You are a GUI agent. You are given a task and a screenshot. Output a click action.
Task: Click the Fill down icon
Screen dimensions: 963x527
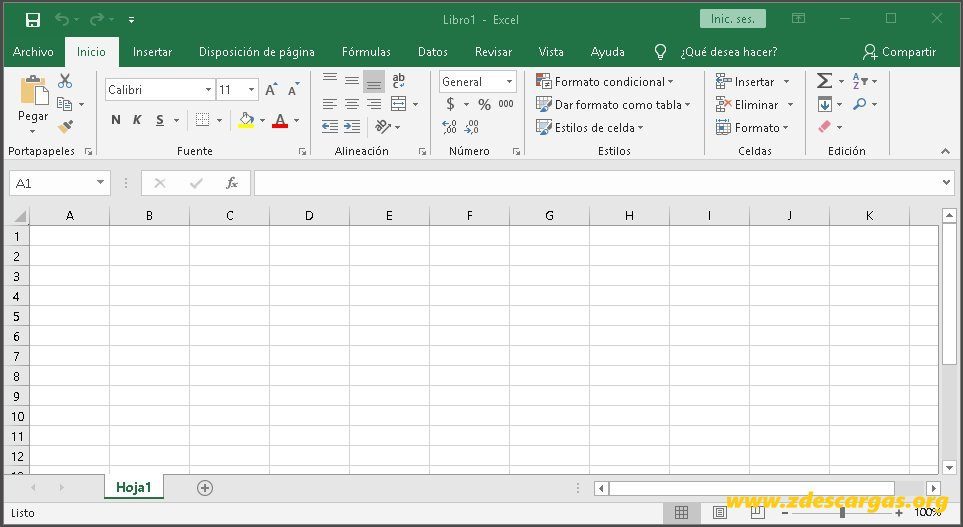pos(825,104)
